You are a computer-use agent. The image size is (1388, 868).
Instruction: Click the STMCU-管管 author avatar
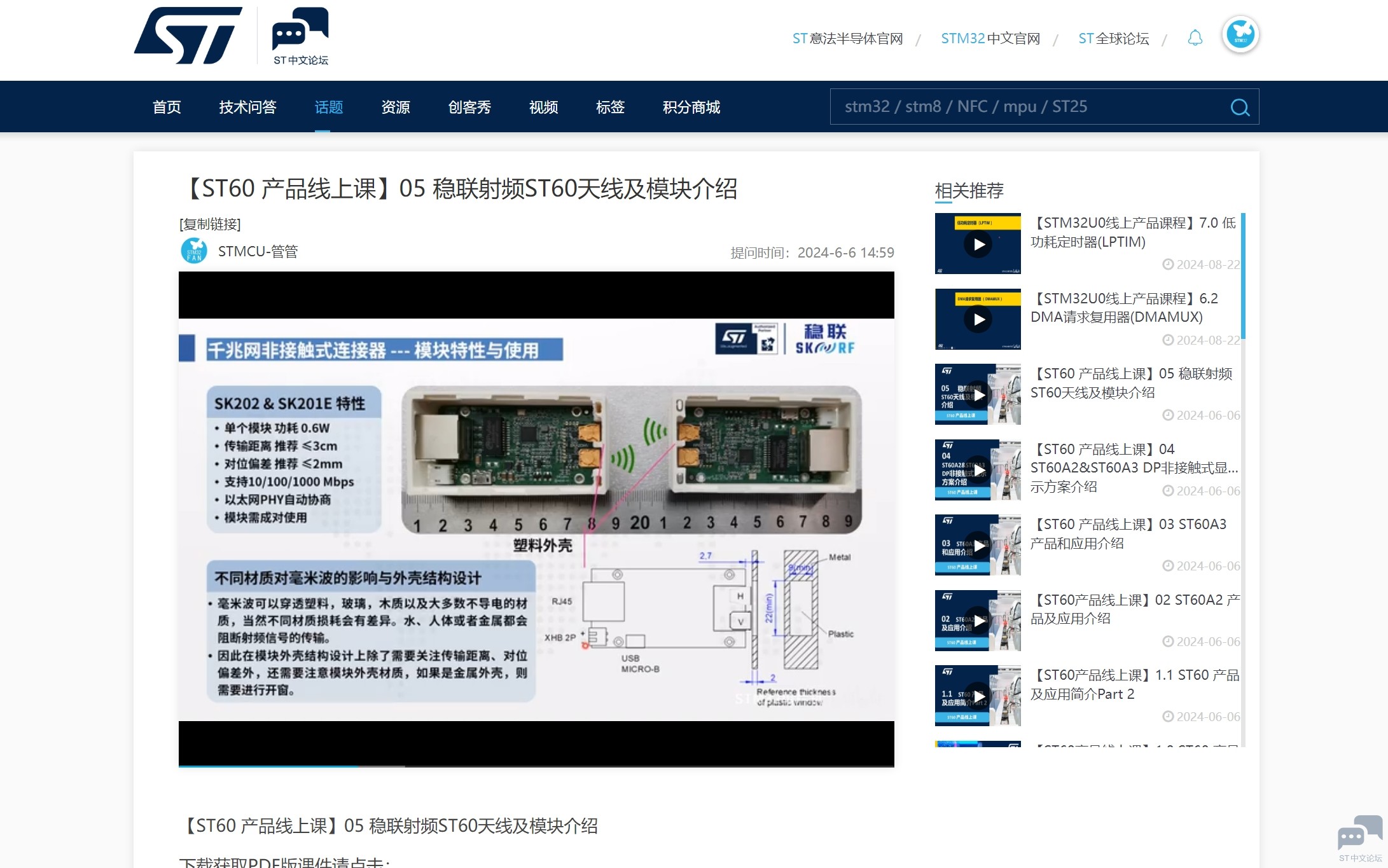(x=194, y=251)
